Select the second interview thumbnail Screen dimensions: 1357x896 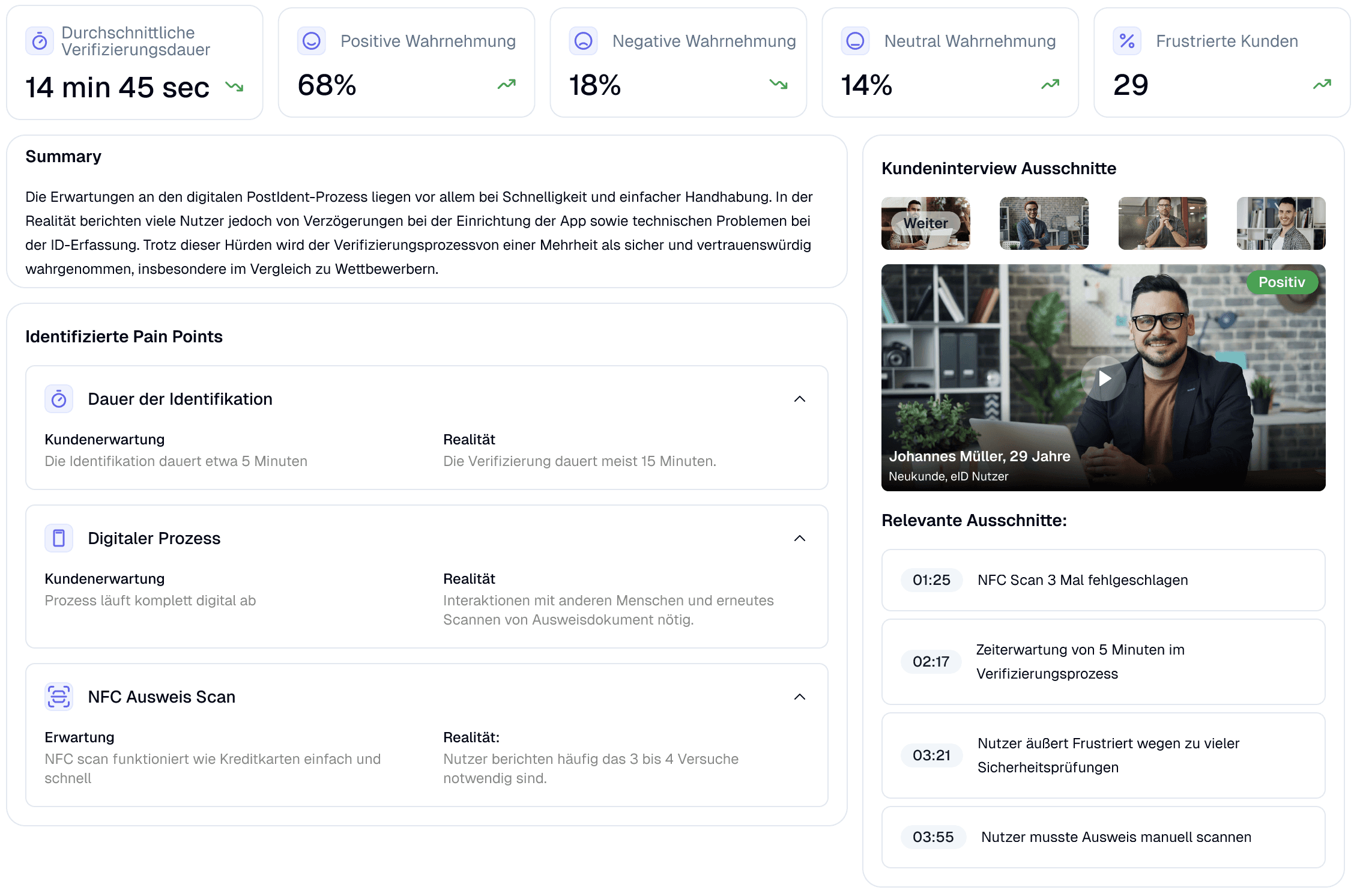point(1044,223)
